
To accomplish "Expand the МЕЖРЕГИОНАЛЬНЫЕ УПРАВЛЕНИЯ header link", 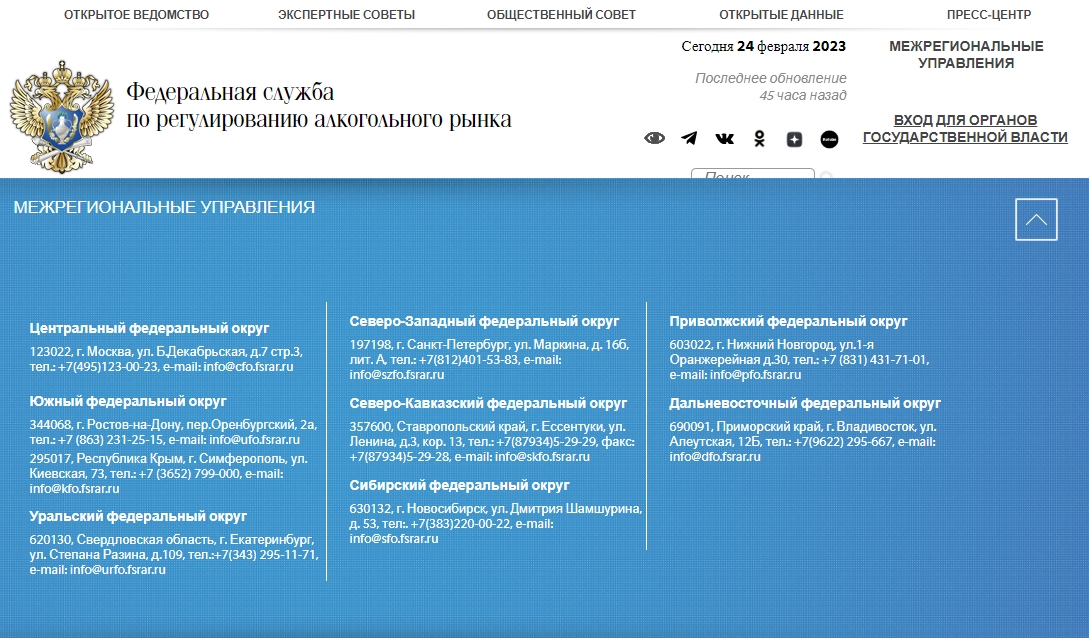I will (x=966, y=54).
